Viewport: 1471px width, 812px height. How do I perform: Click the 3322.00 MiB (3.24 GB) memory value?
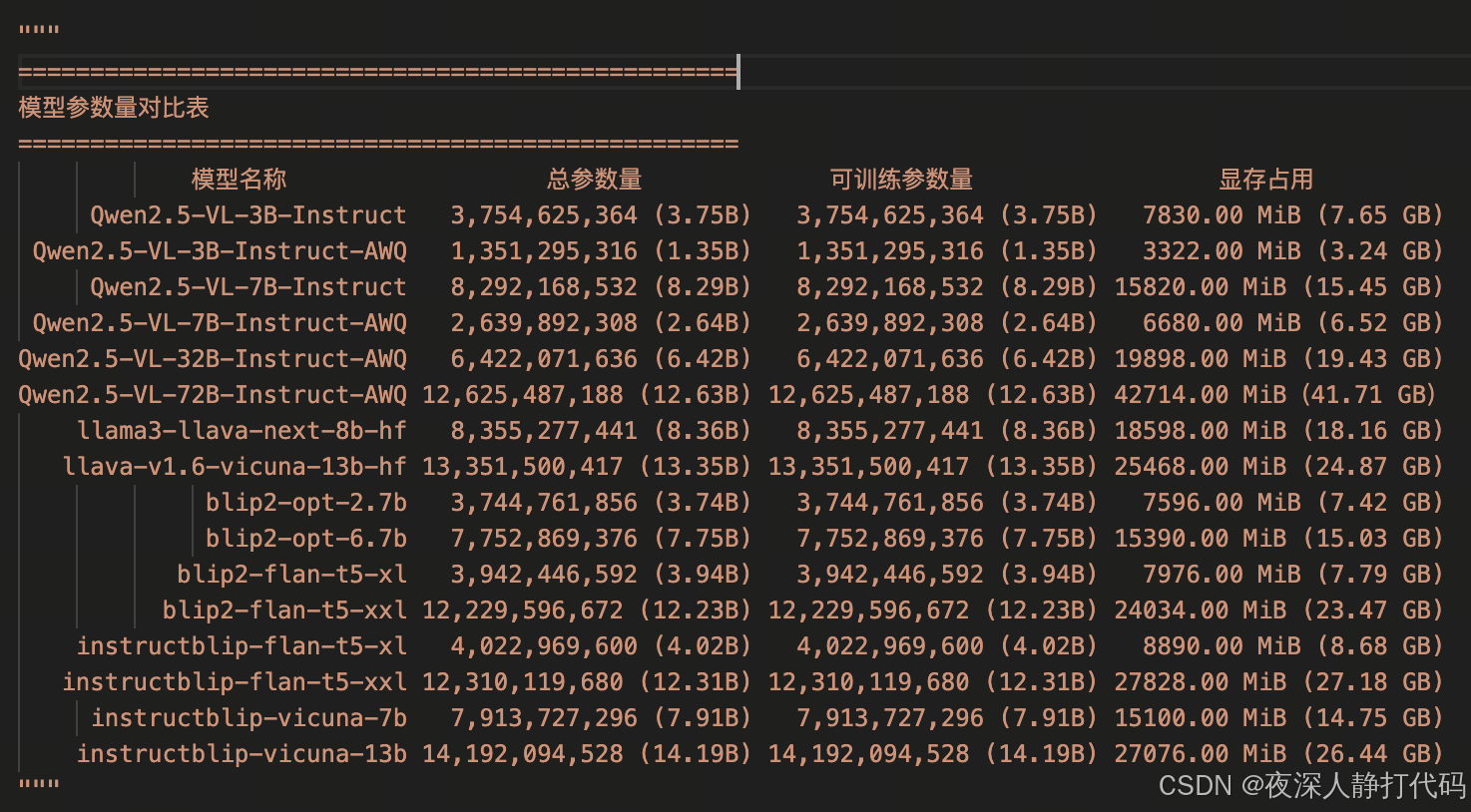tap(1293, 251)
